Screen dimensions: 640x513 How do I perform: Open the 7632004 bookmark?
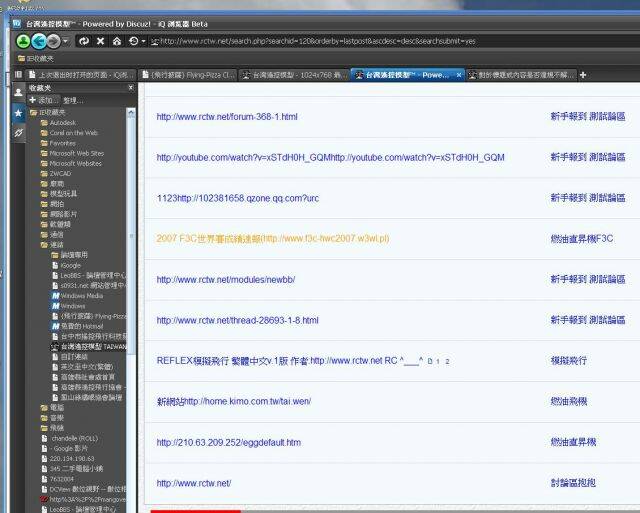click(x=57, y=479)
